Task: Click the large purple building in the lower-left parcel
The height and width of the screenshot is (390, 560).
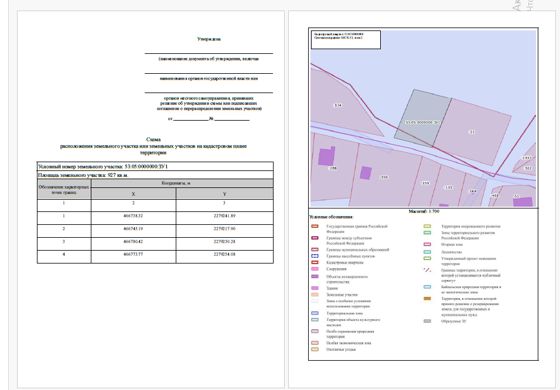Action: point(326,156)
